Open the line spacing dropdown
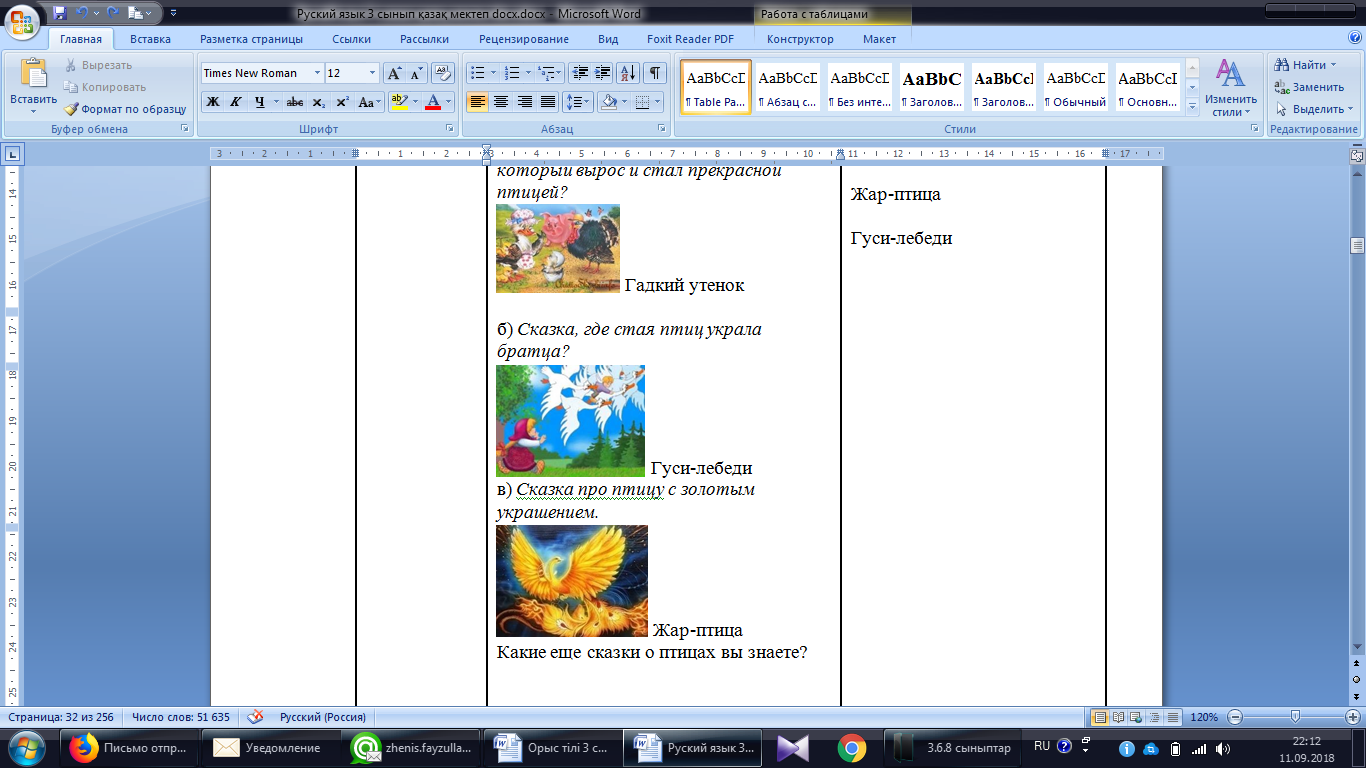Screen dimensions: 1366x768 [577, 102]
